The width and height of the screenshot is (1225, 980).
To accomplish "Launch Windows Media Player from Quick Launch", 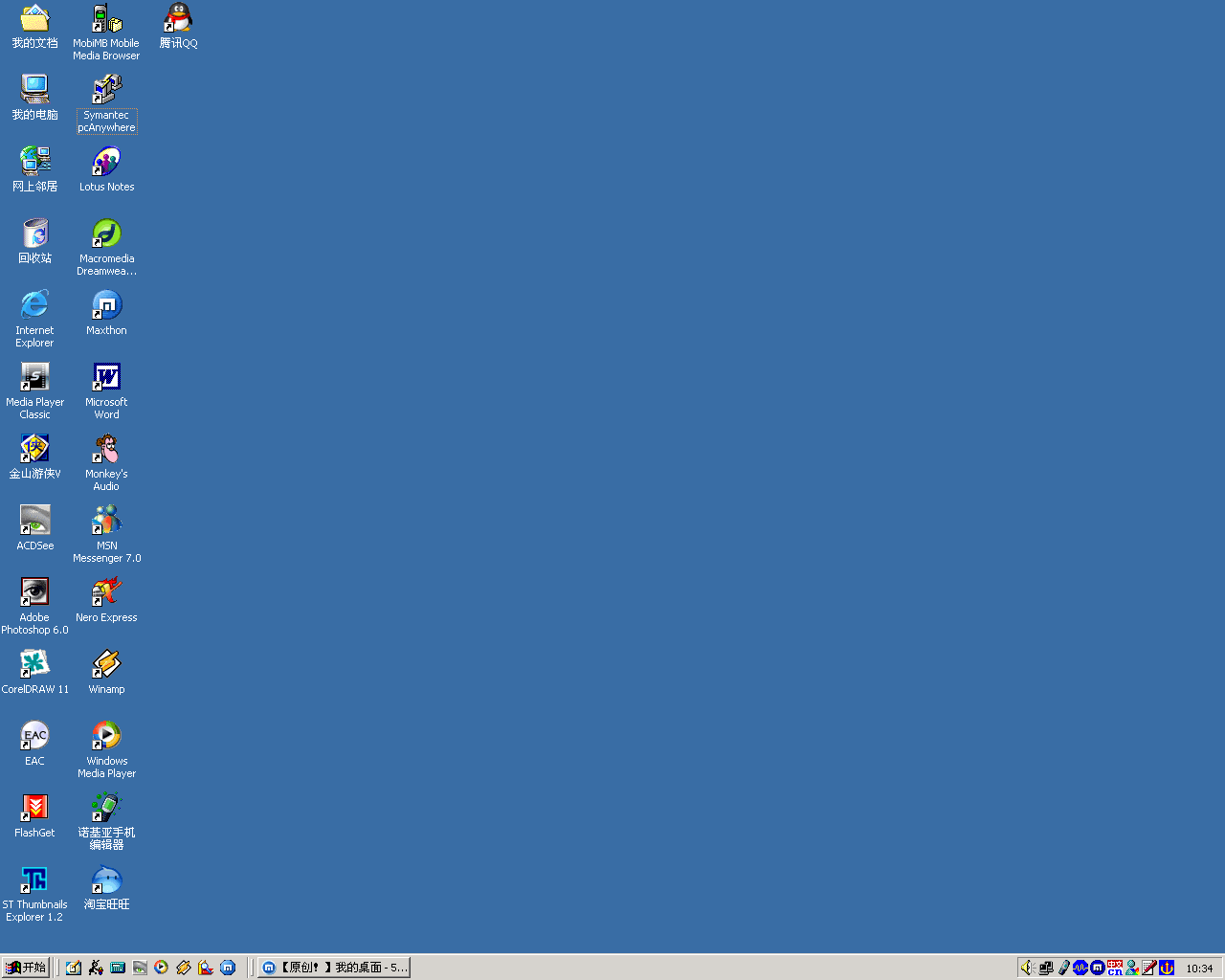I will coord(162,968).
